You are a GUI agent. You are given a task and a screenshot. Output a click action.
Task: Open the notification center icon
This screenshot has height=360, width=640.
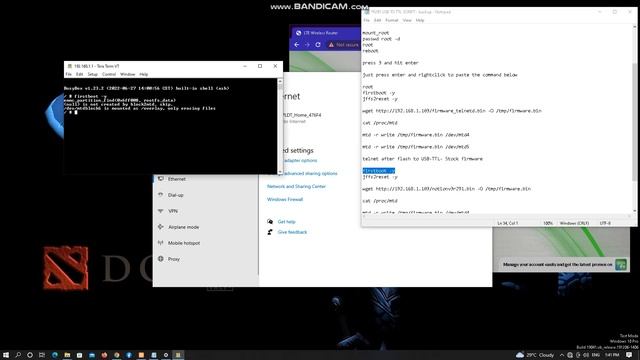point(629,355)
